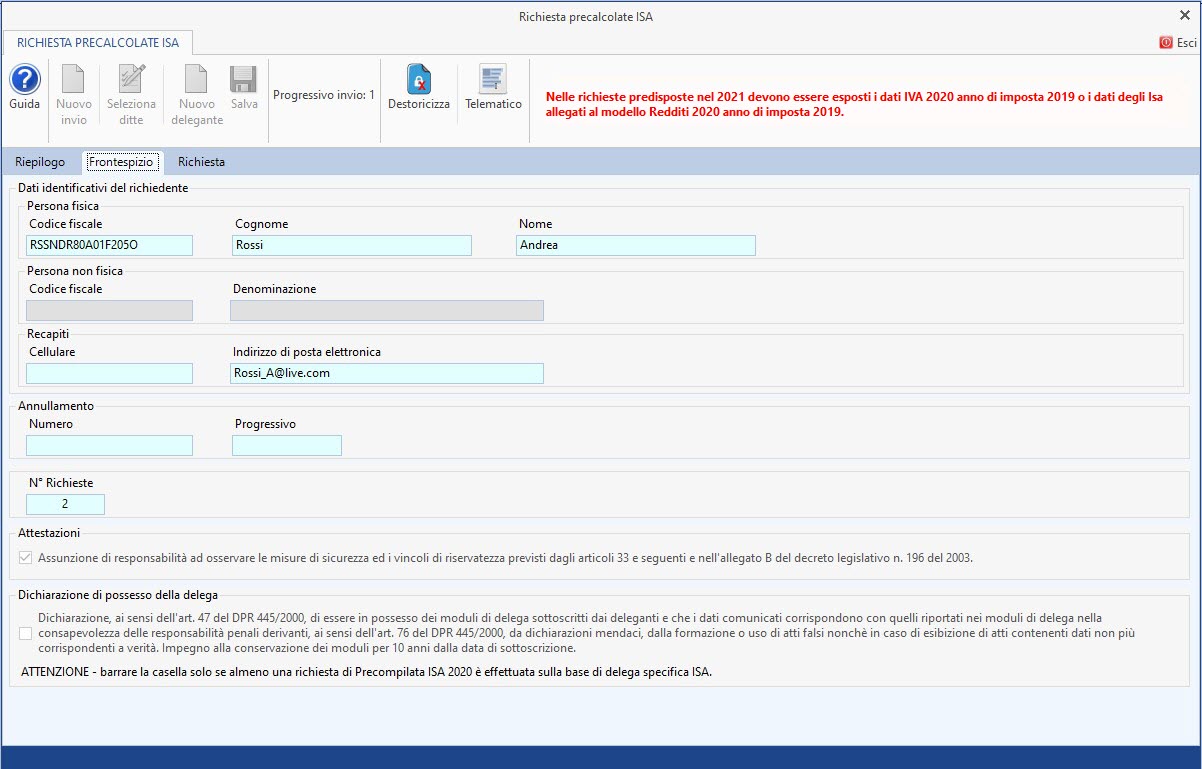The image size is (1202, 769).
Task: Click the Progressivo invio: 1 text
Action: 324,95
